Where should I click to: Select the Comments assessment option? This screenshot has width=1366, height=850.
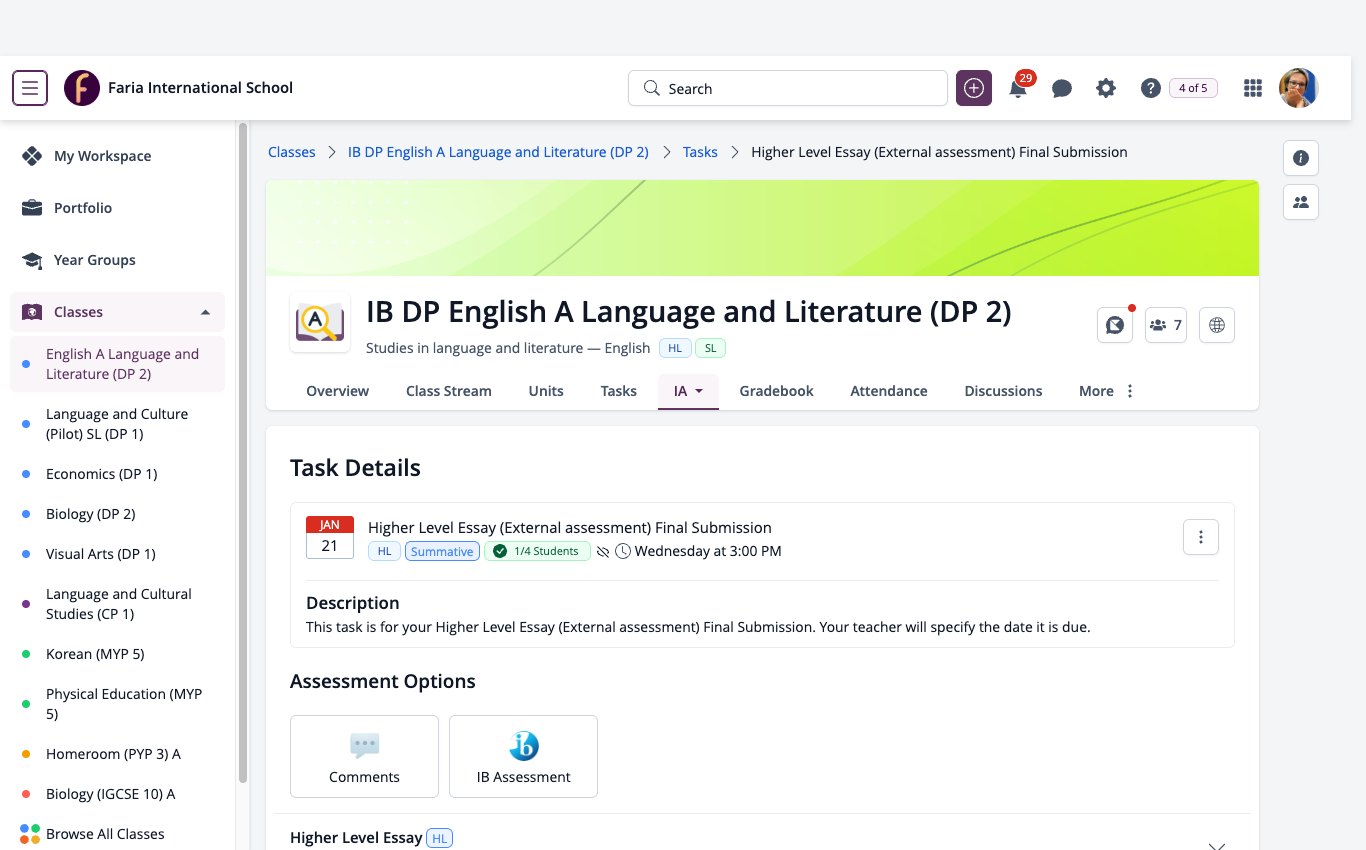click(x=364, y=756)
